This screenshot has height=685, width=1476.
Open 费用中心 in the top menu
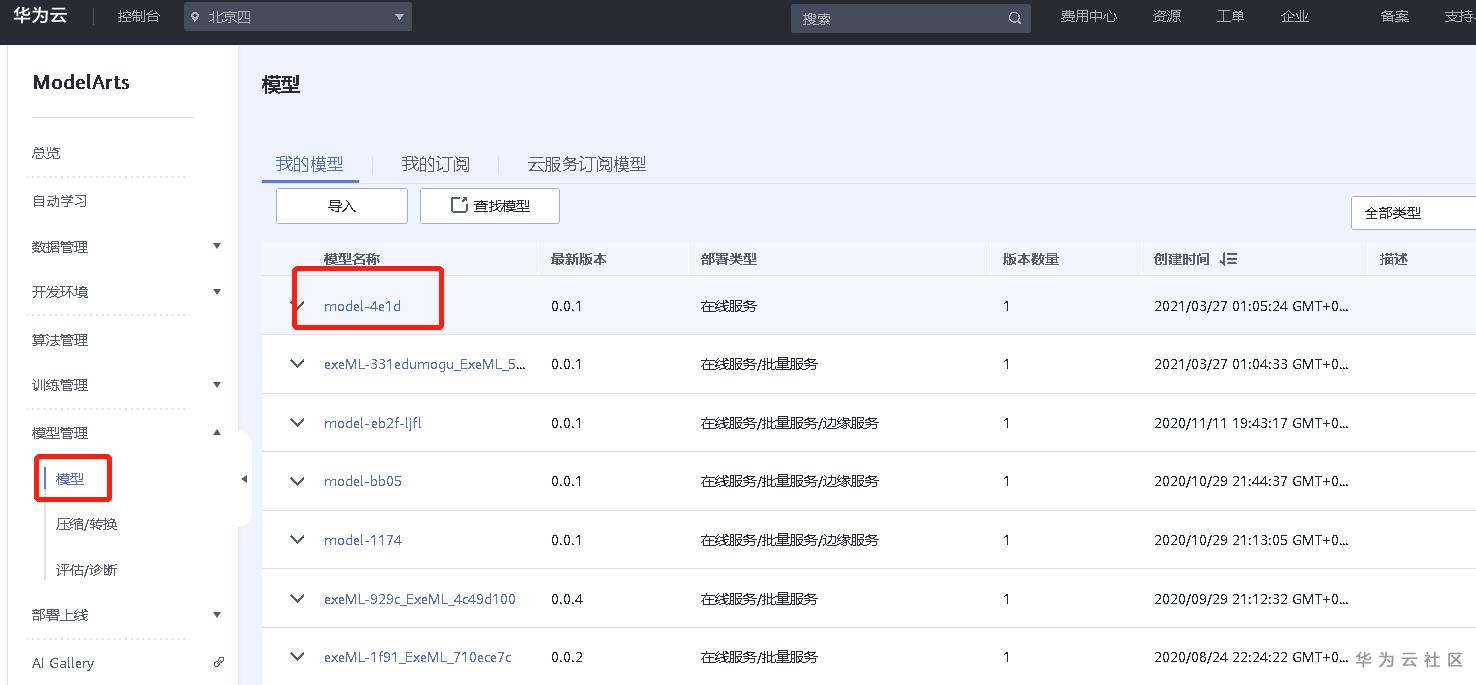coord(1089,16)
